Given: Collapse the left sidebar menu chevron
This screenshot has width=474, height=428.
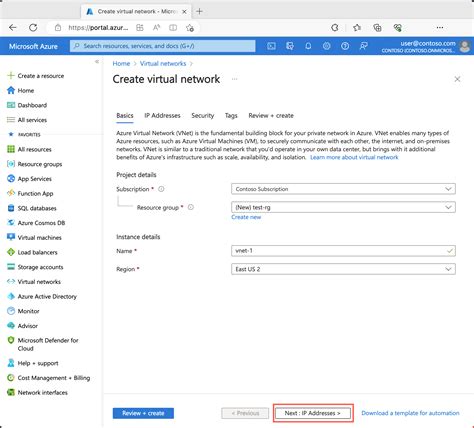Looking at the screenshot, I should 97,61.
